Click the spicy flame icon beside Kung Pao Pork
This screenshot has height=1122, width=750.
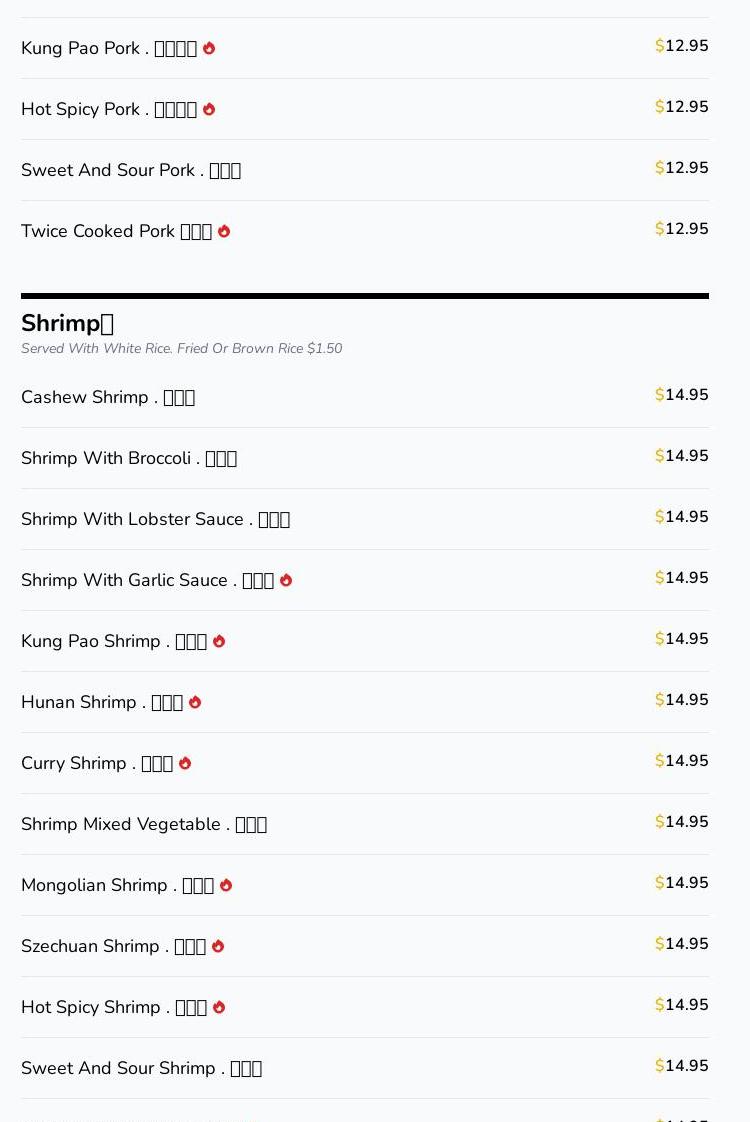click(x=209, y=48)
